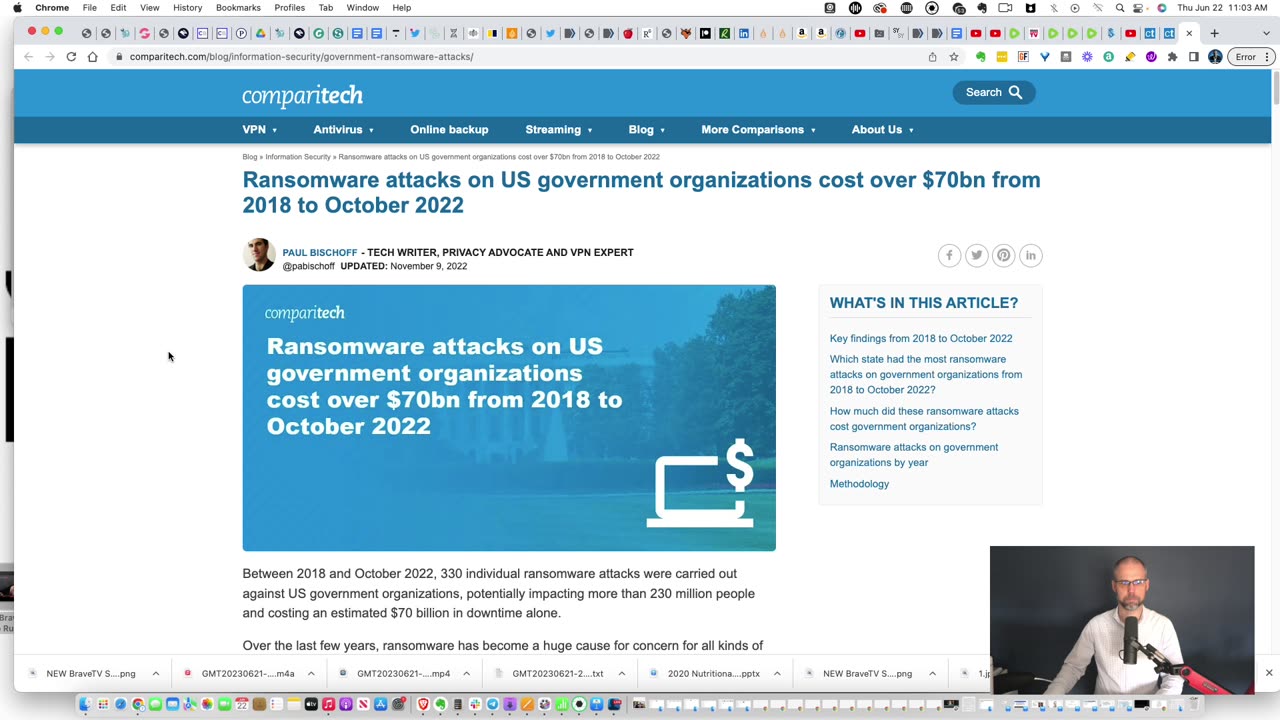1280x720 pixels.
Task: Open macOS Spotlight search icon
Action: [x=1120, y=8]
